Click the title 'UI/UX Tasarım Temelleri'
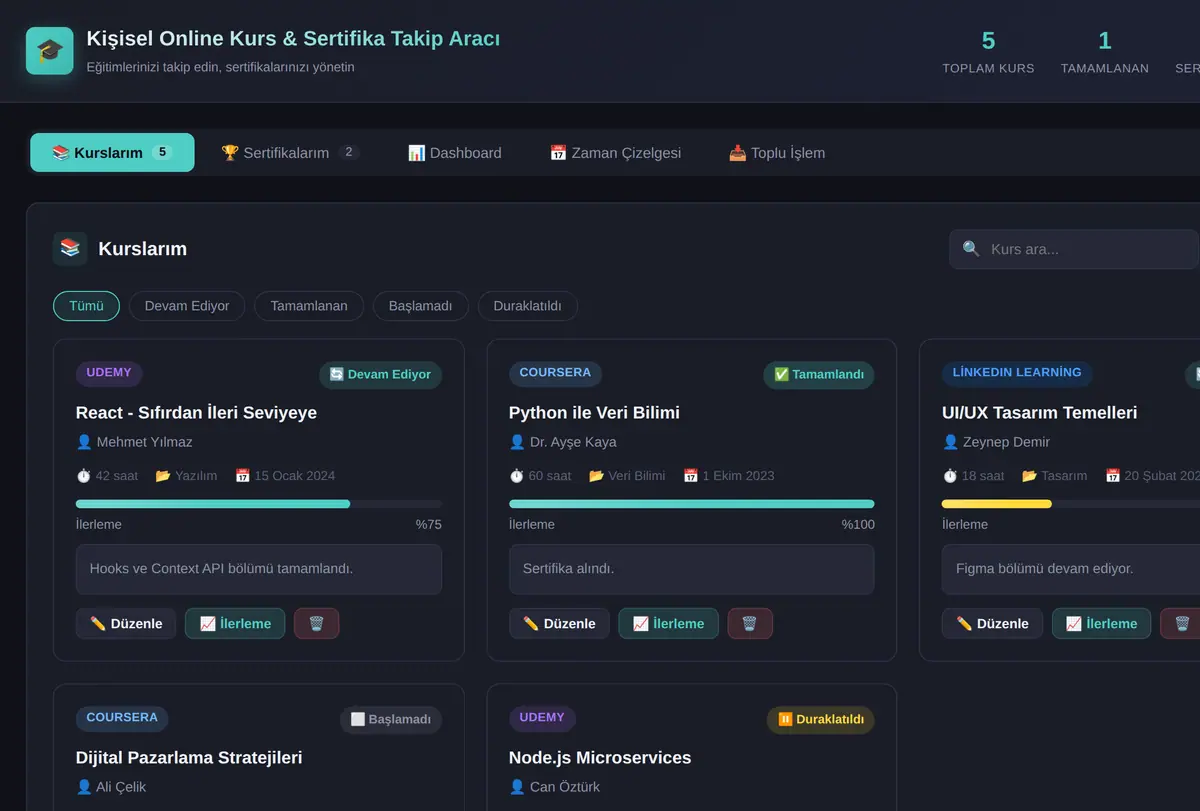Viewport: 1200px width, 811px height. [1039, 413]
